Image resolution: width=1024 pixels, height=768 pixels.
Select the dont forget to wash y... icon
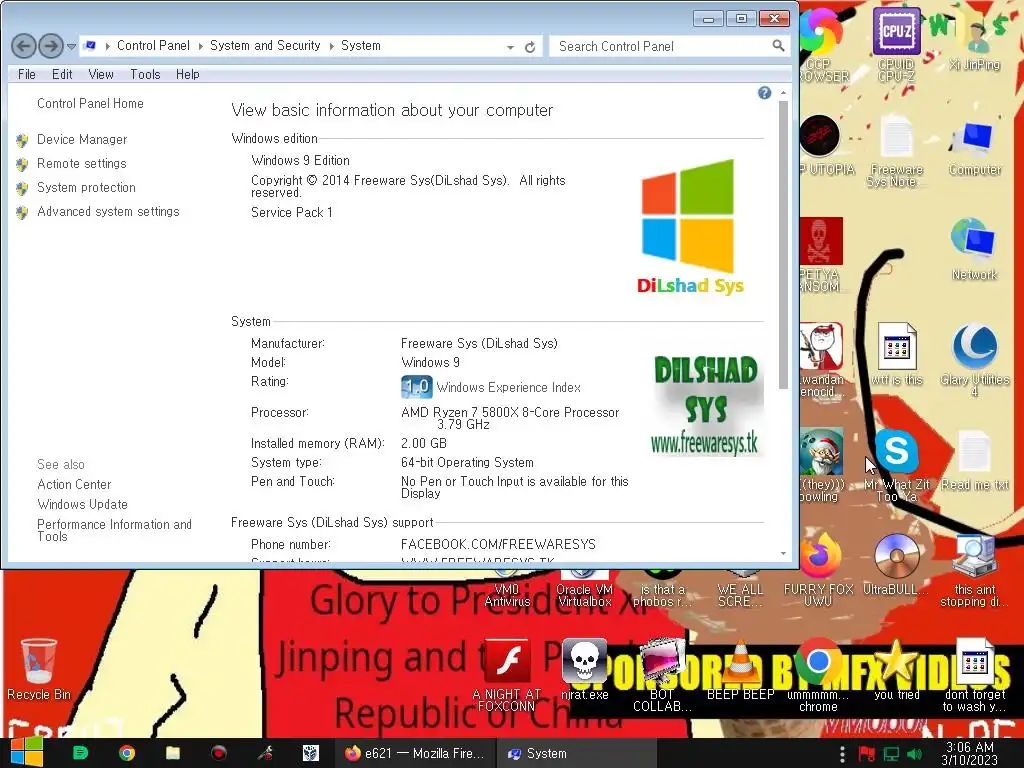pyautogui.click(x=974, y=675)
